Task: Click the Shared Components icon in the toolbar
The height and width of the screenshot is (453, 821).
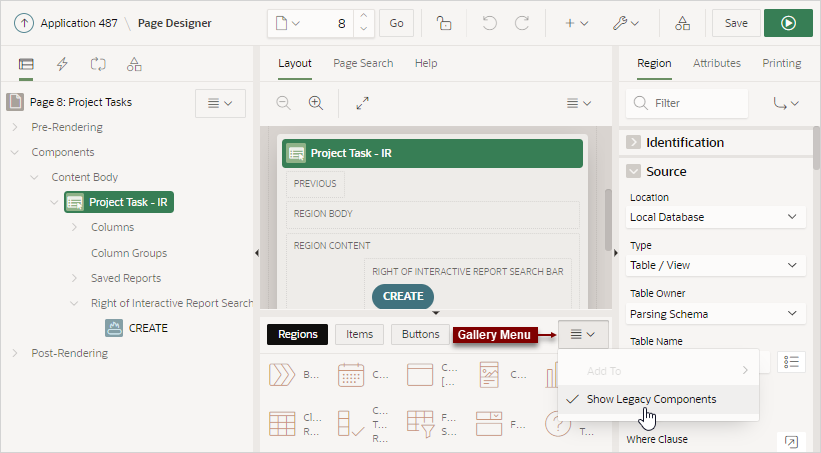Action: (682, 23)
